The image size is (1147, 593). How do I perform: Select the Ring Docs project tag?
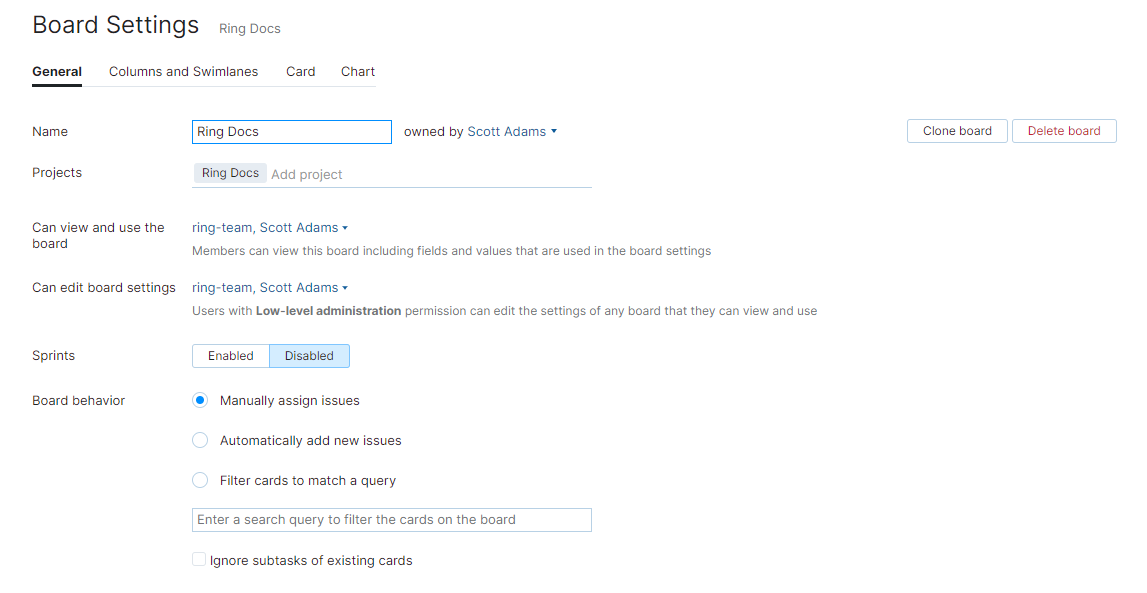coord(230,172)
